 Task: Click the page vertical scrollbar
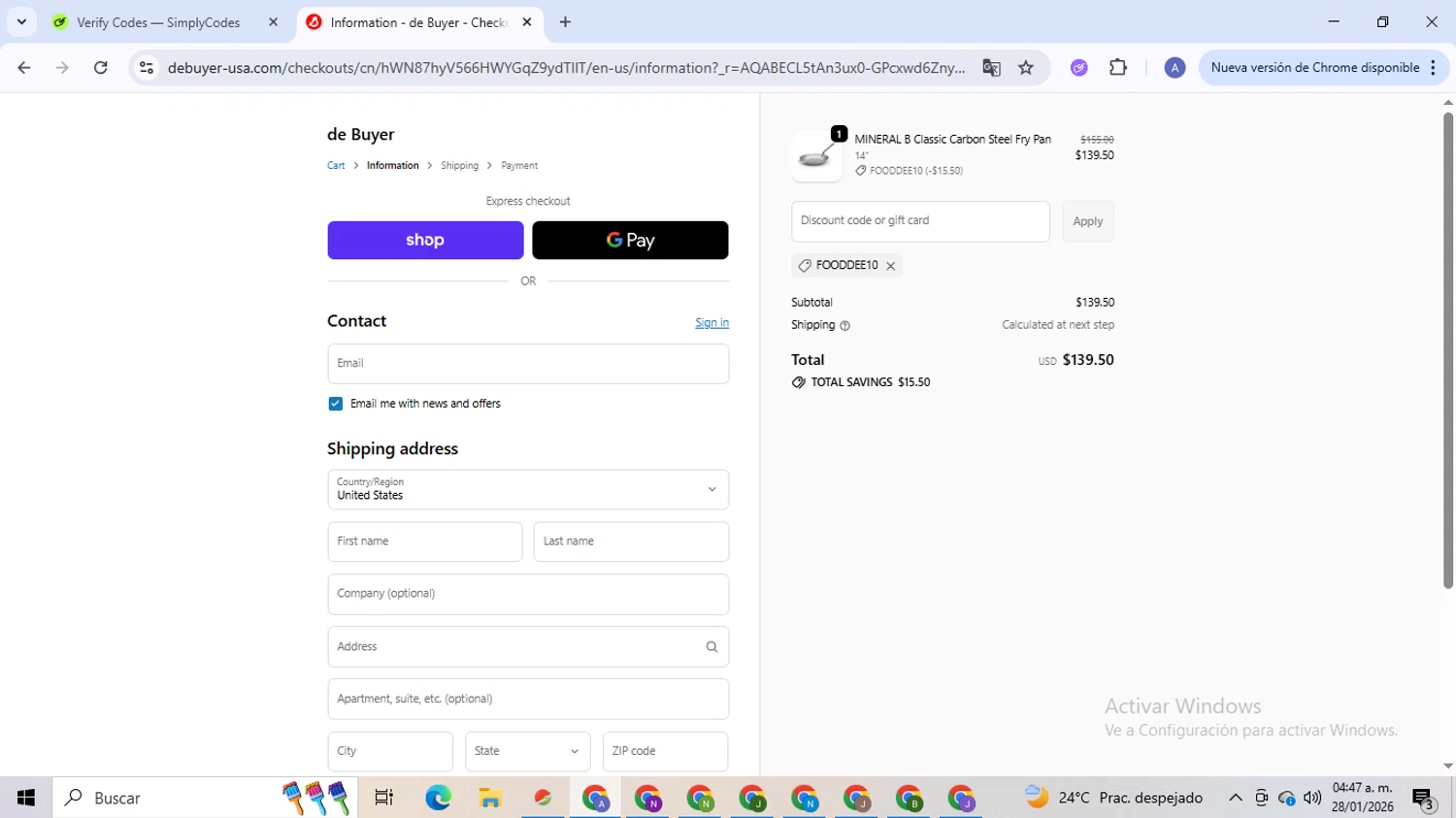click(1447, 349)
